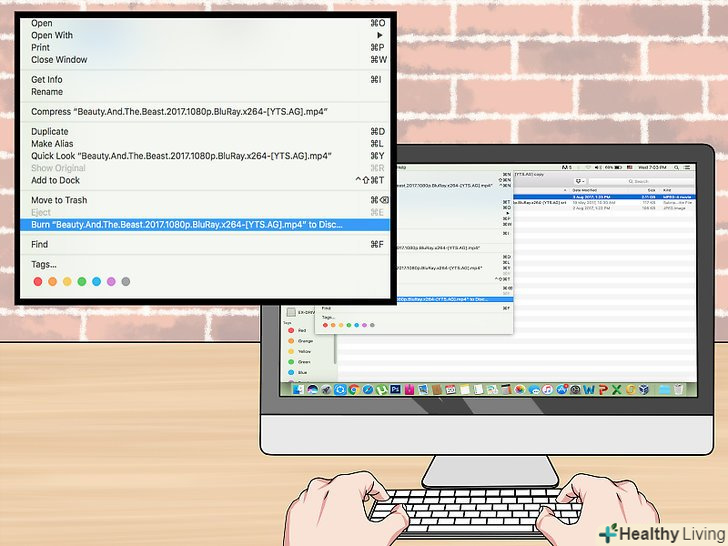Image resolution: width=728 pixels, height=546 pixels.
Task: Launch Excel from the Dock
Action: tap(617, 390)
